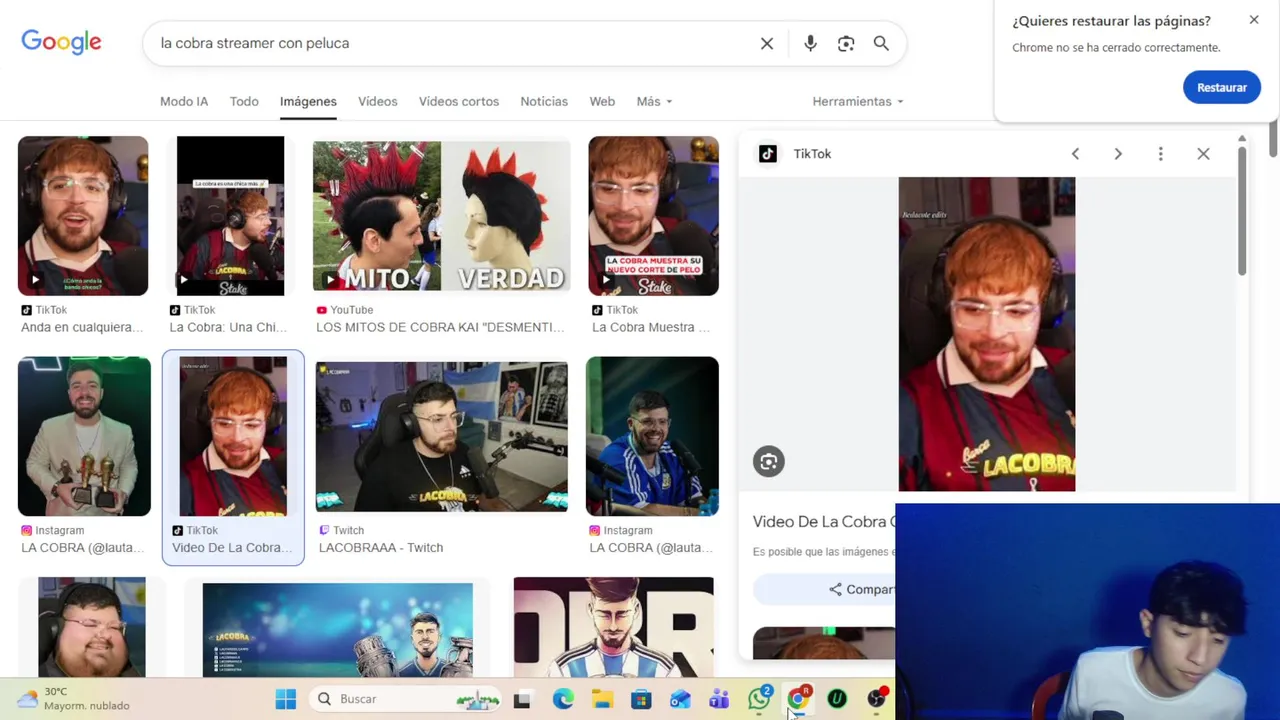
Task: Open WhatsApp from taskbar
Action: pyautogui.click(x=759, y=698)
